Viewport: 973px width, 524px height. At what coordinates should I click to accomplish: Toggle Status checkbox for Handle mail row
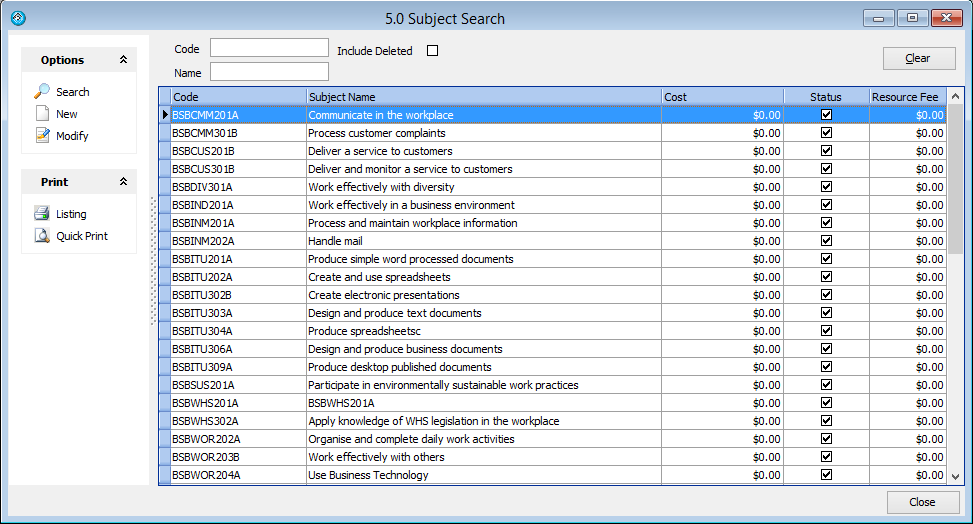coord(826,241)
